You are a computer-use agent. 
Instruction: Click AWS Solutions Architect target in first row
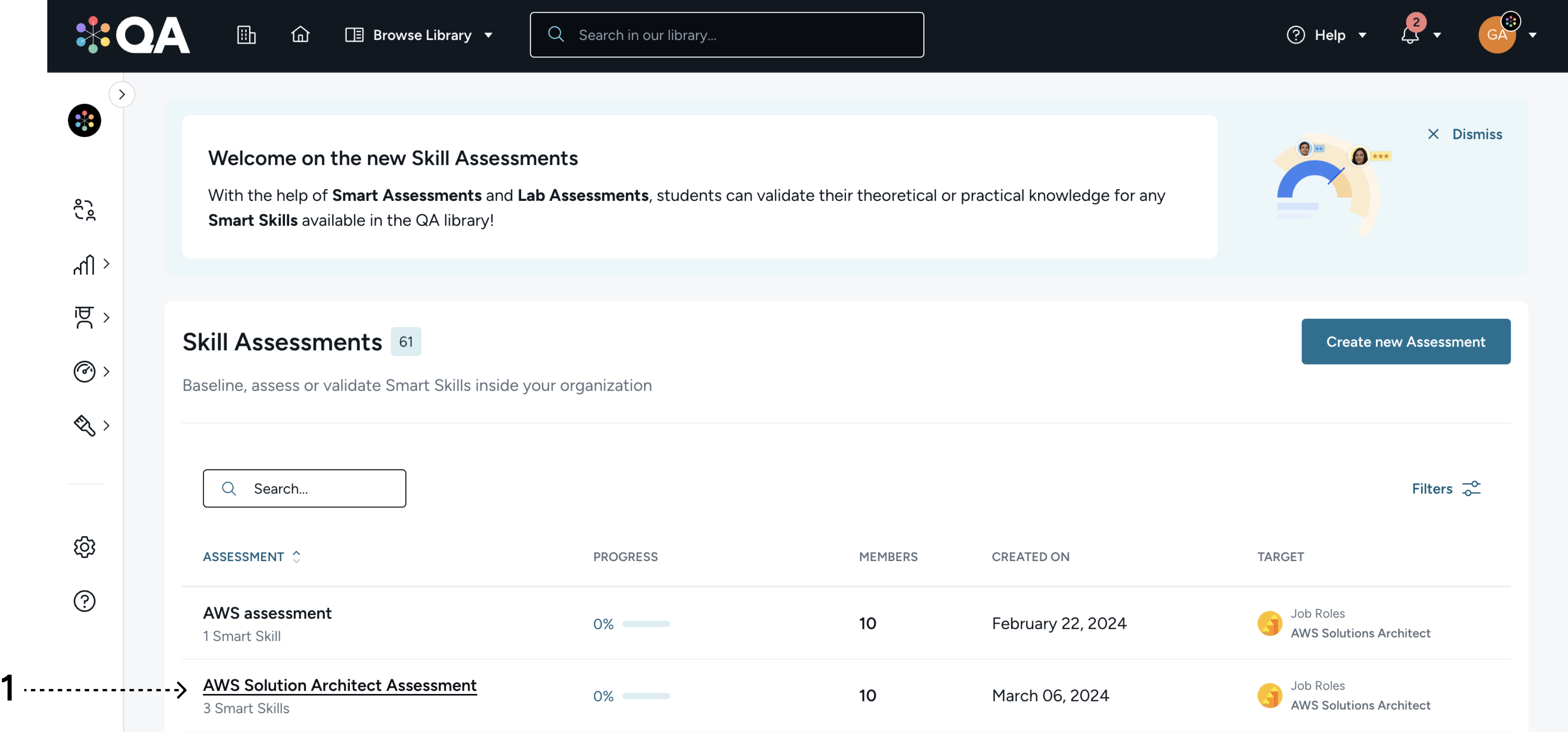1361,633
